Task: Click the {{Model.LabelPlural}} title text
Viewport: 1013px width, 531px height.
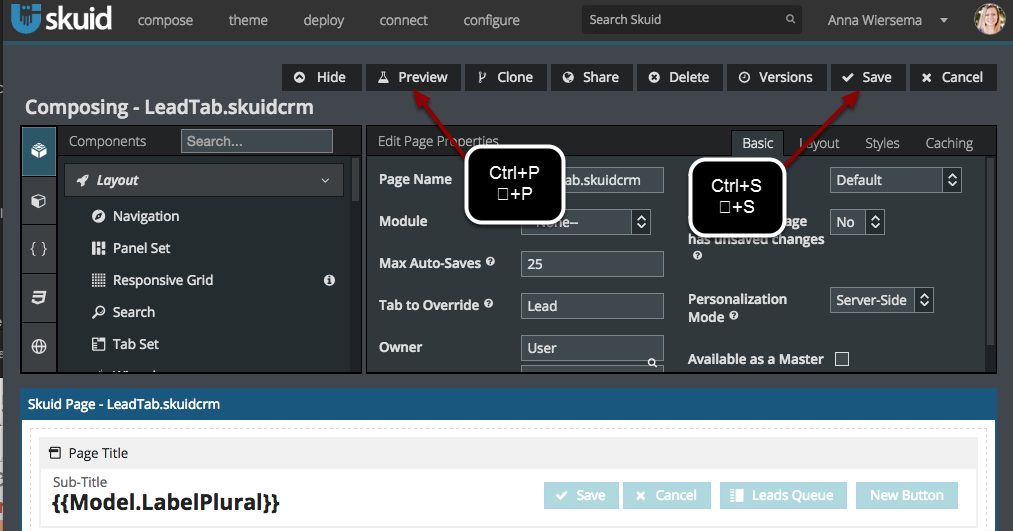Action: 165,503
